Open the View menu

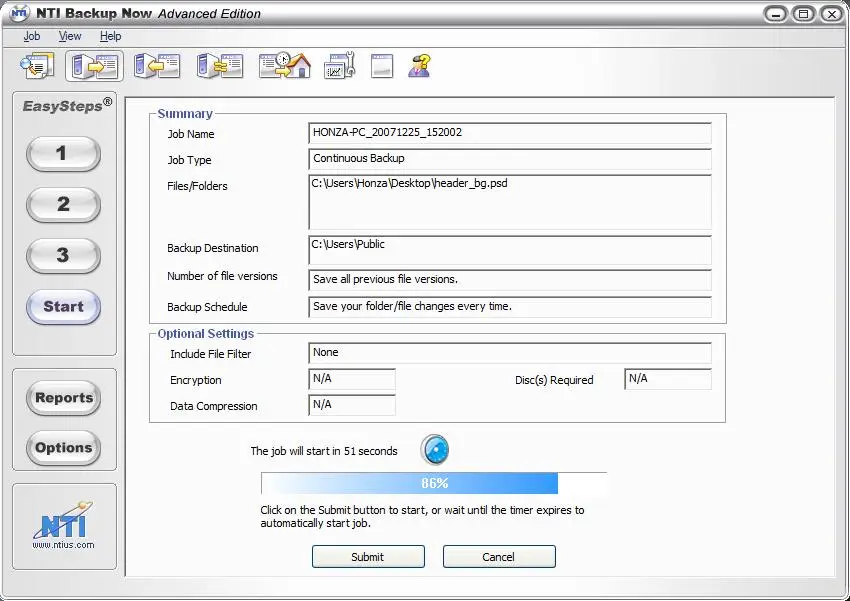[x=70, y=36]
